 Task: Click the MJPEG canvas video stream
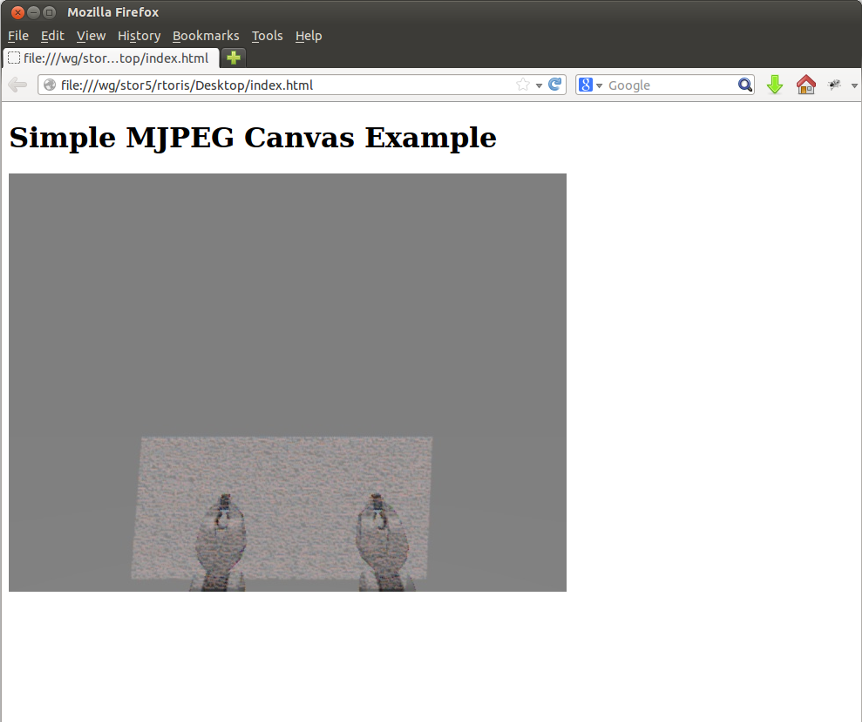(287, 382)
